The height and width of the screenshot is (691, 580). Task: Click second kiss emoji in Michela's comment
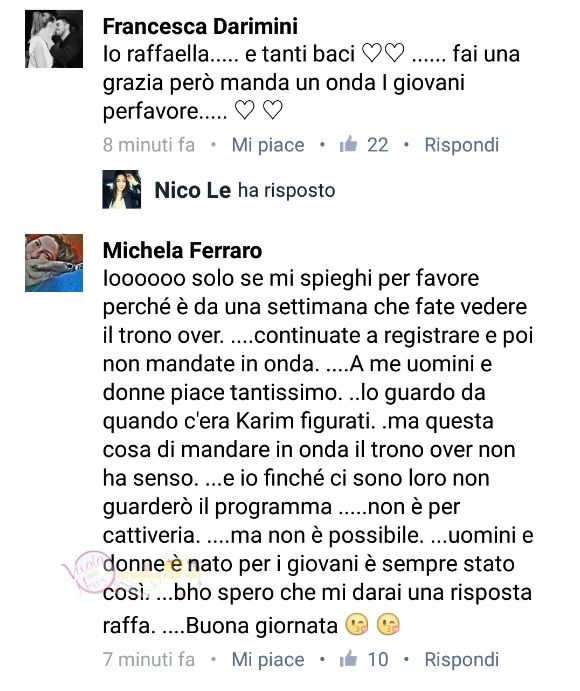point(388,624)
